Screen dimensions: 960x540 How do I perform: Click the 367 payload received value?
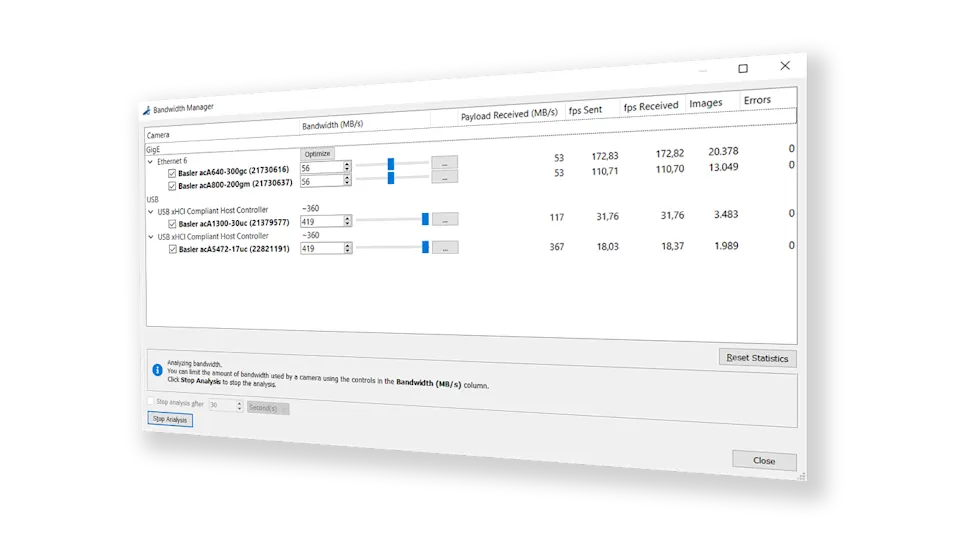[x=557, y=247]
